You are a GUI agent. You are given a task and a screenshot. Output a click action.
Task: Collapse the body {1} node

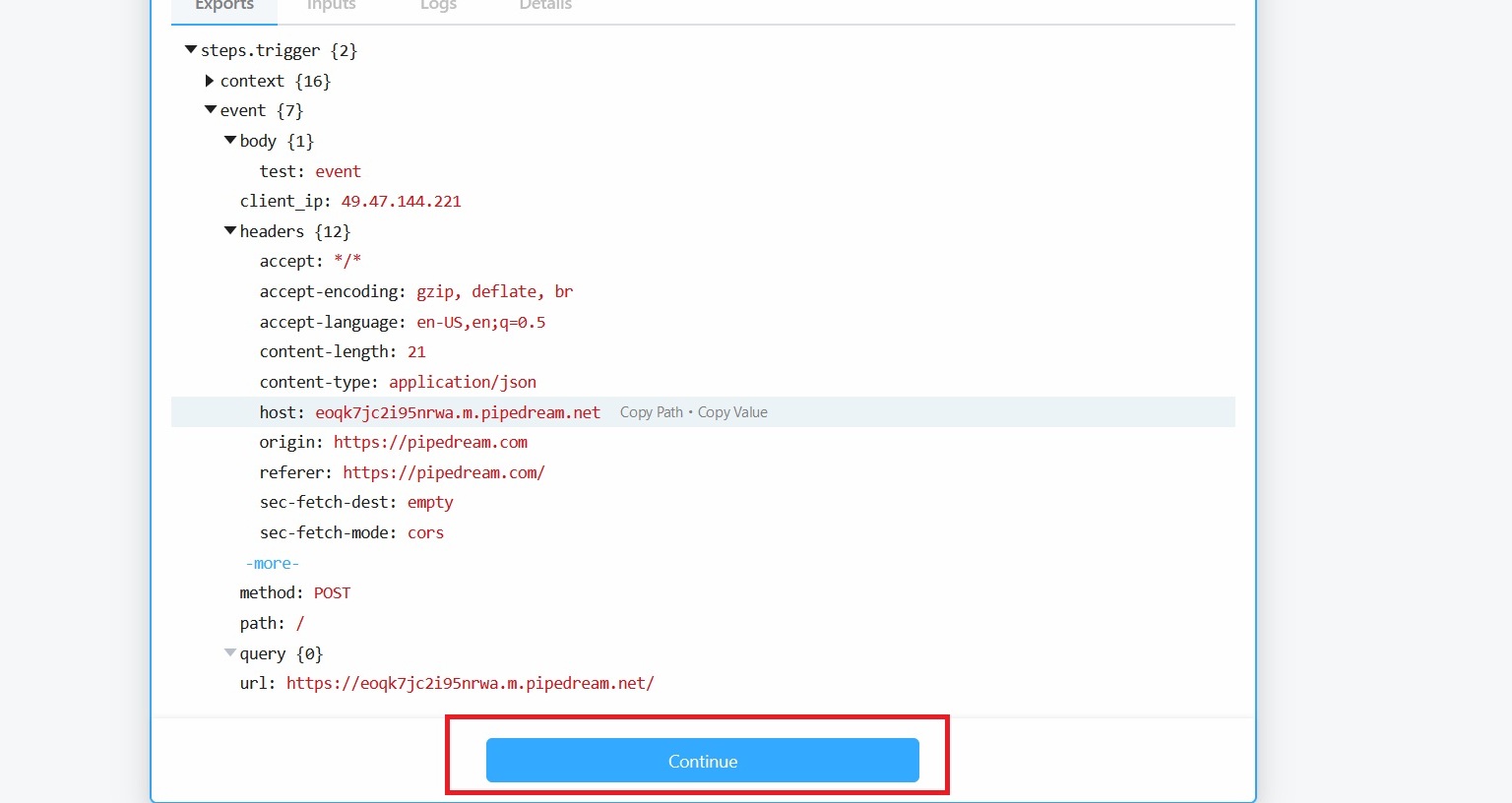(x=229, y=141)
